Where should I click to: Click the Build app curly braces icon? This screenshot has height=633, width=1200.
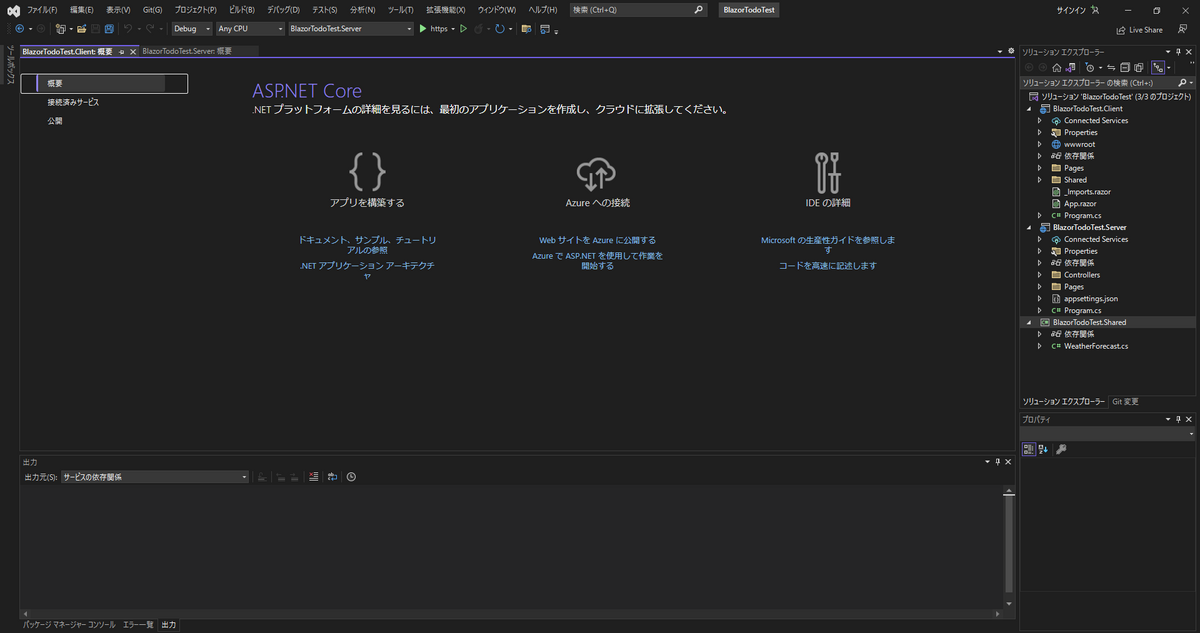pos(367,172)
